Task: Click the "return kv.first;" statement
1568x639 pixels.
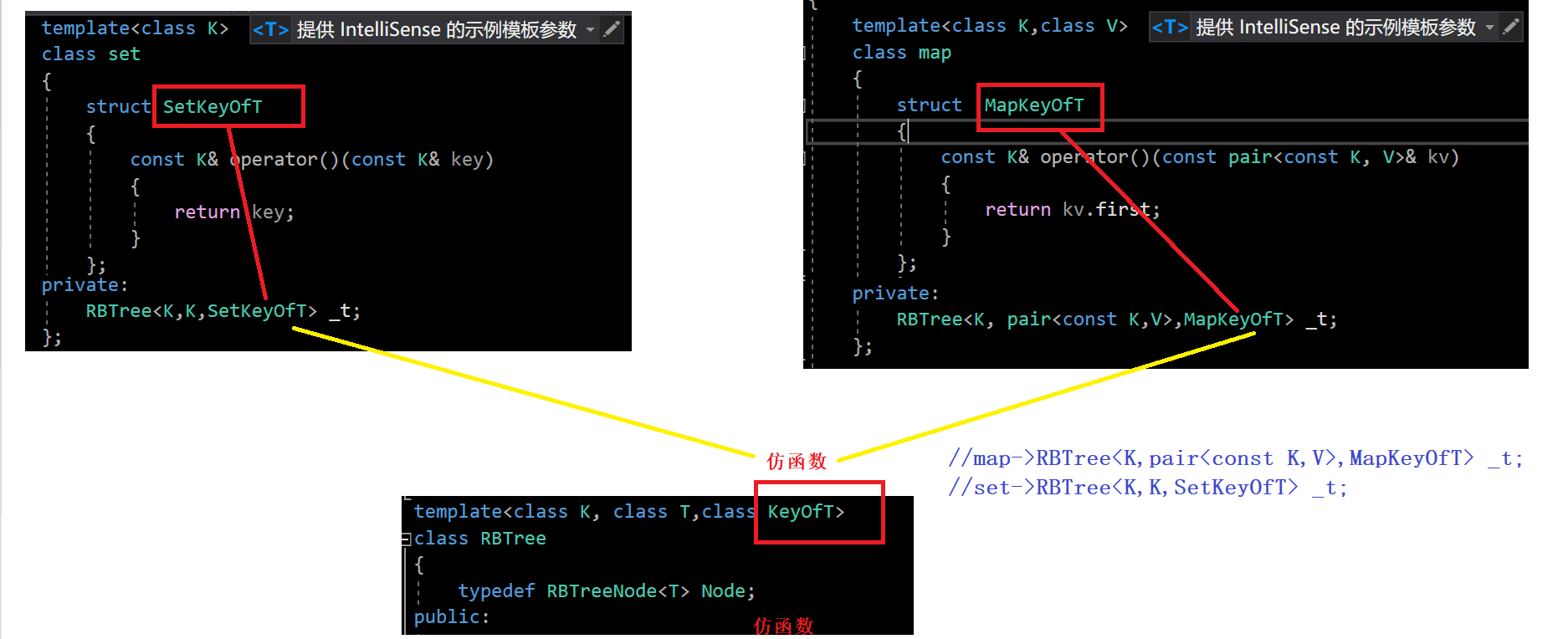Action: click(1073, 210)
